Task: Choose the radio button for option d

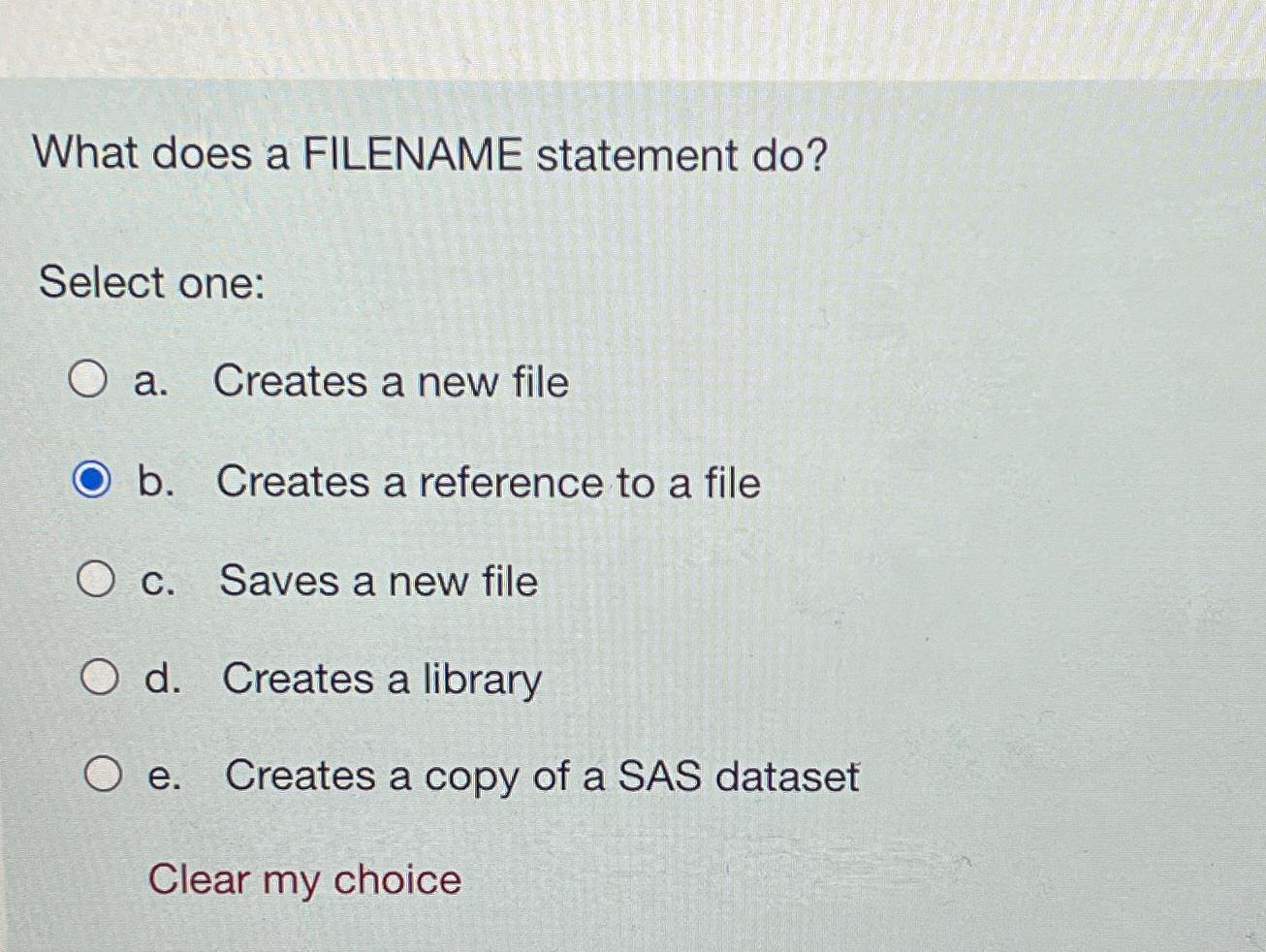Action: click(100, 678)
